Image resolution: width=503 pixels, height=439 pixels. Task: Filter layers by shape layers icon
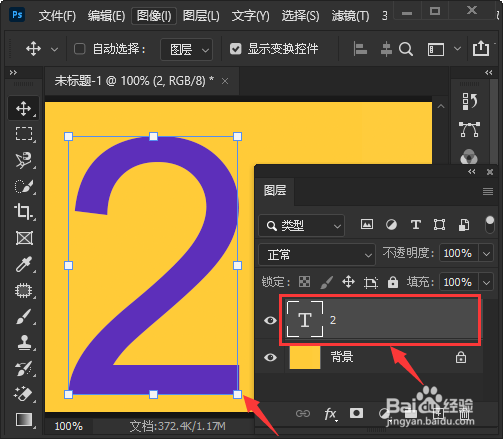pos(439,225)
